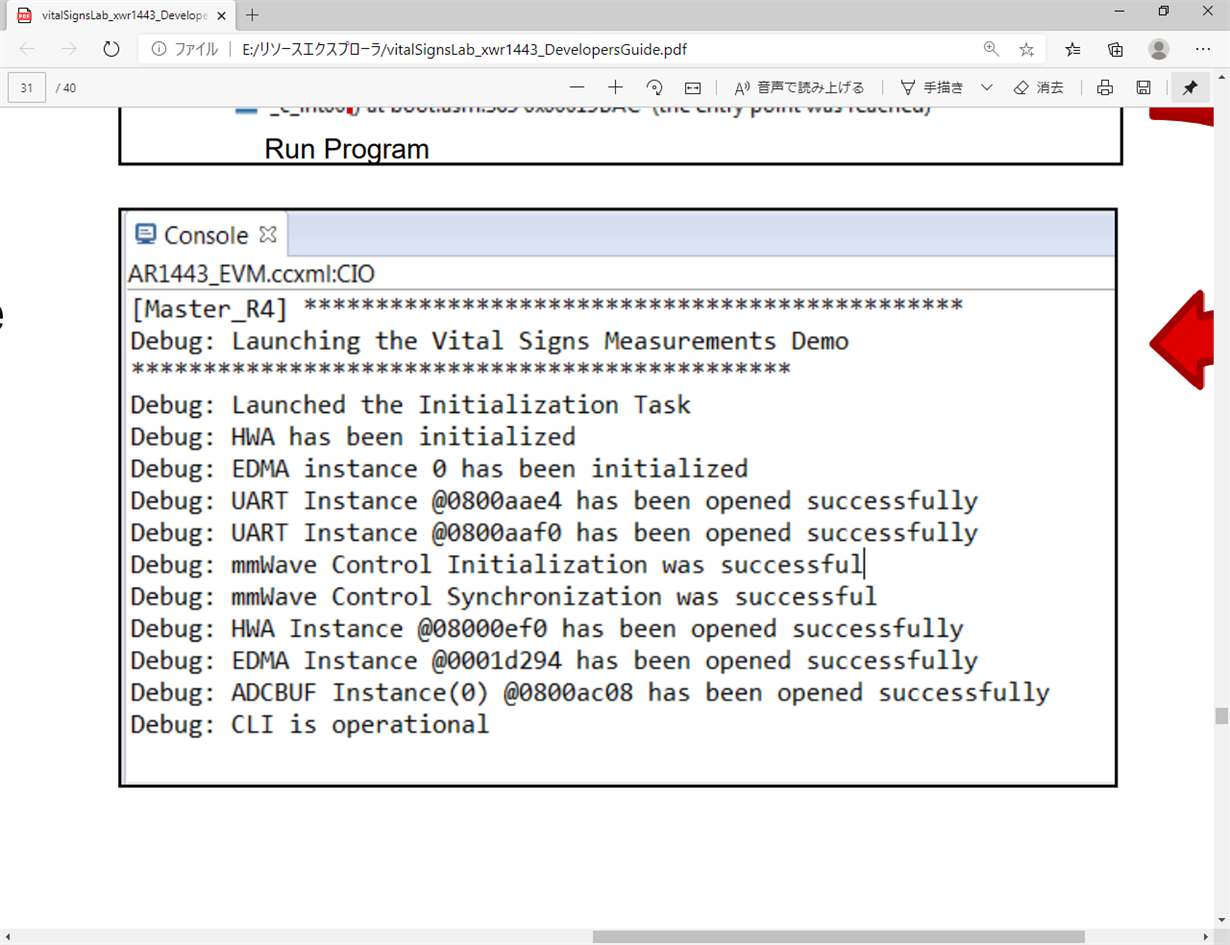Expand the 手描き pen options chevron
Image resolution: width=1230 pixels, height=945 pixels.
tap(987, 87)
